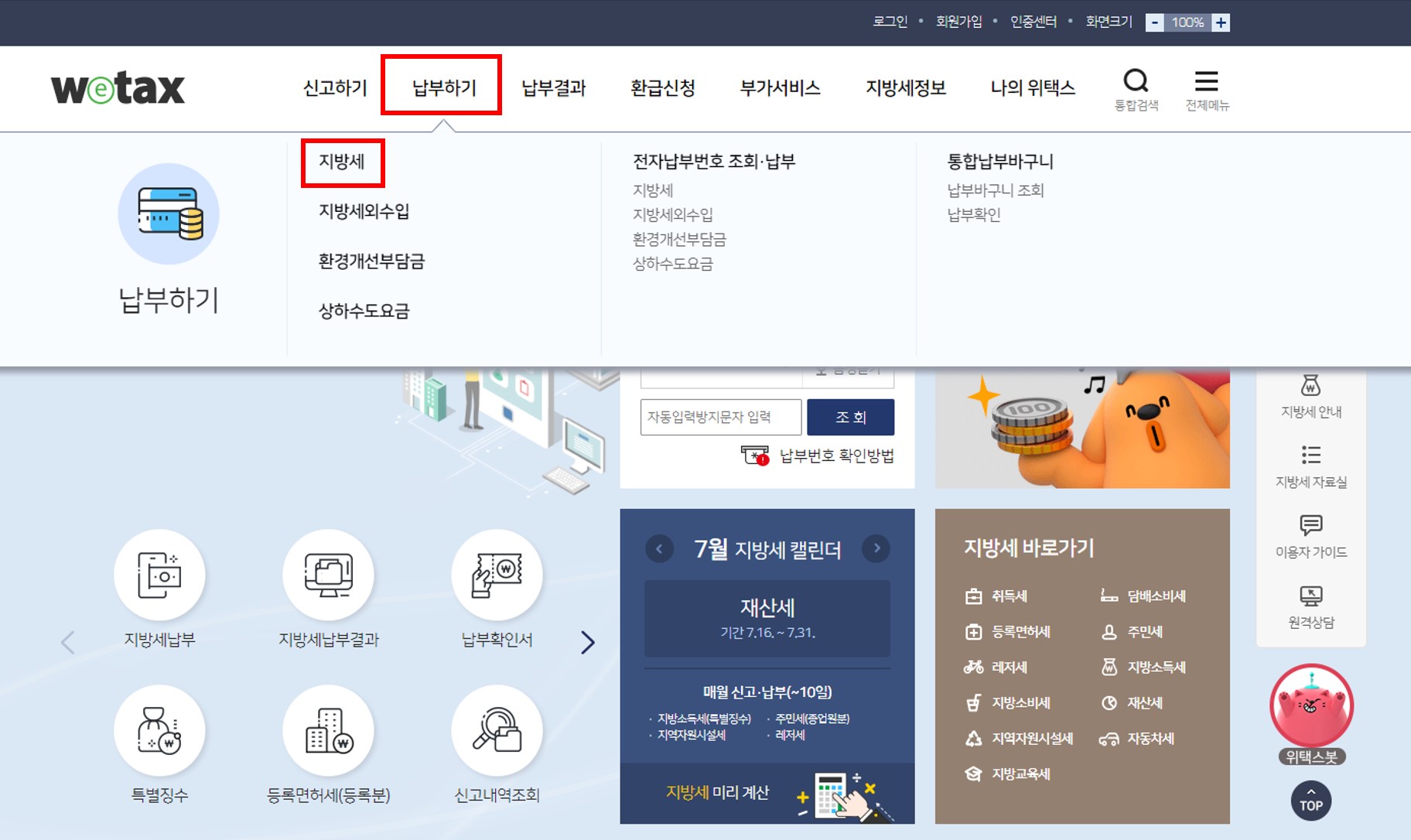Open 원격상담 sidebar icon

(1311, 608)
